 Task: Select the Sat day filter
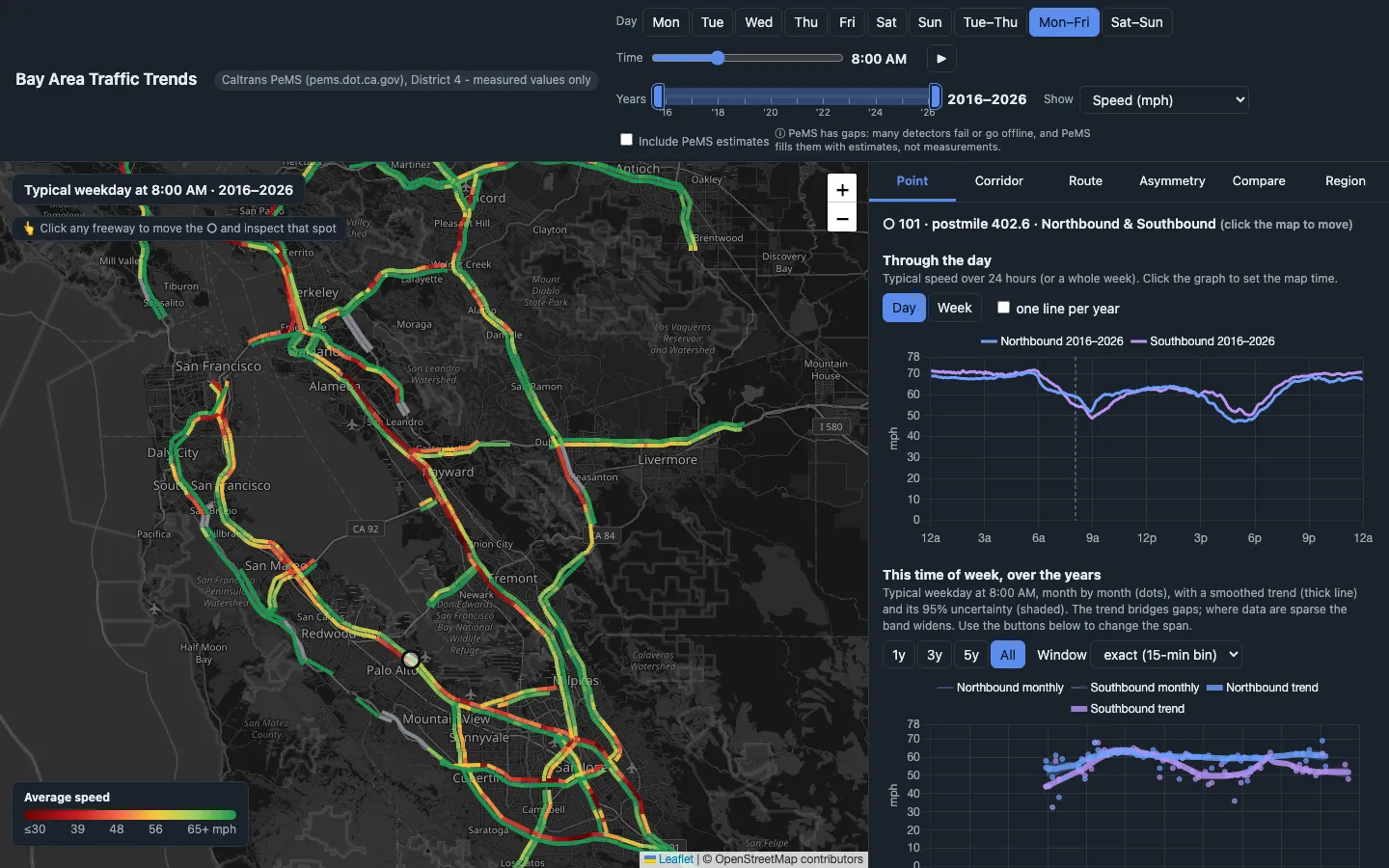click(x=886, y=22)
